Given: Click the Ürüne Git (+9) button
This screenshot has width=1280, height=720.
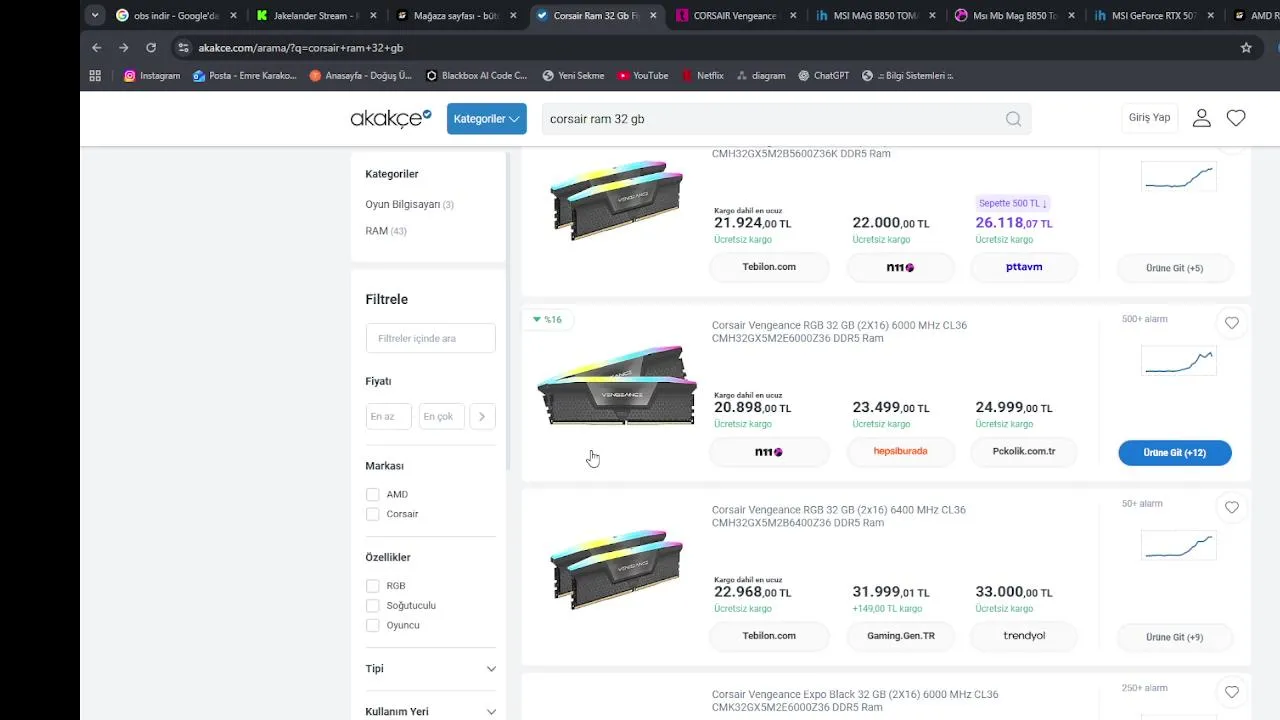Looking at the screenshot, I should point(1175,637).
